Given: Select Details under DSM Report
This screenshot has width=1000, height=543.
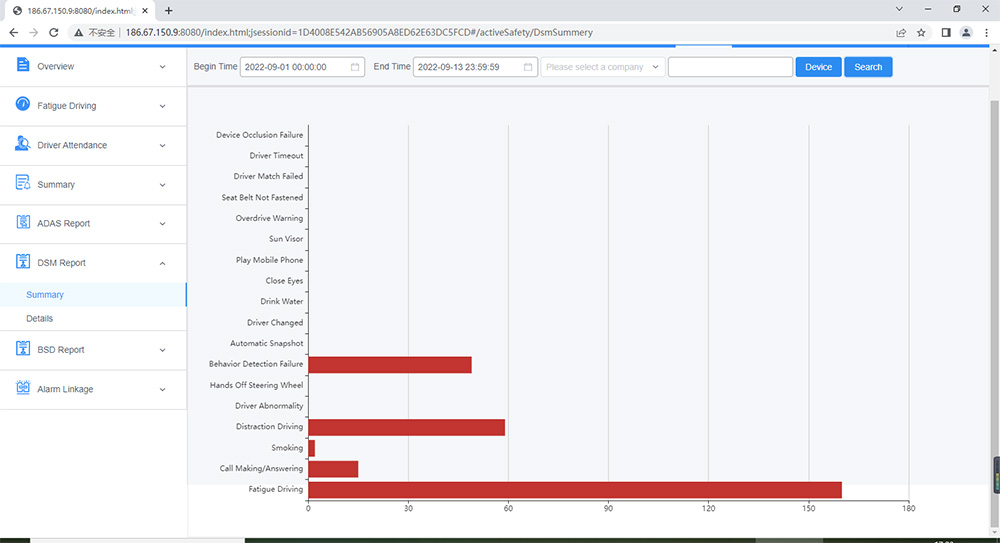Looking at the screenshot, I should pyautogui.click(x=93, y=318).
